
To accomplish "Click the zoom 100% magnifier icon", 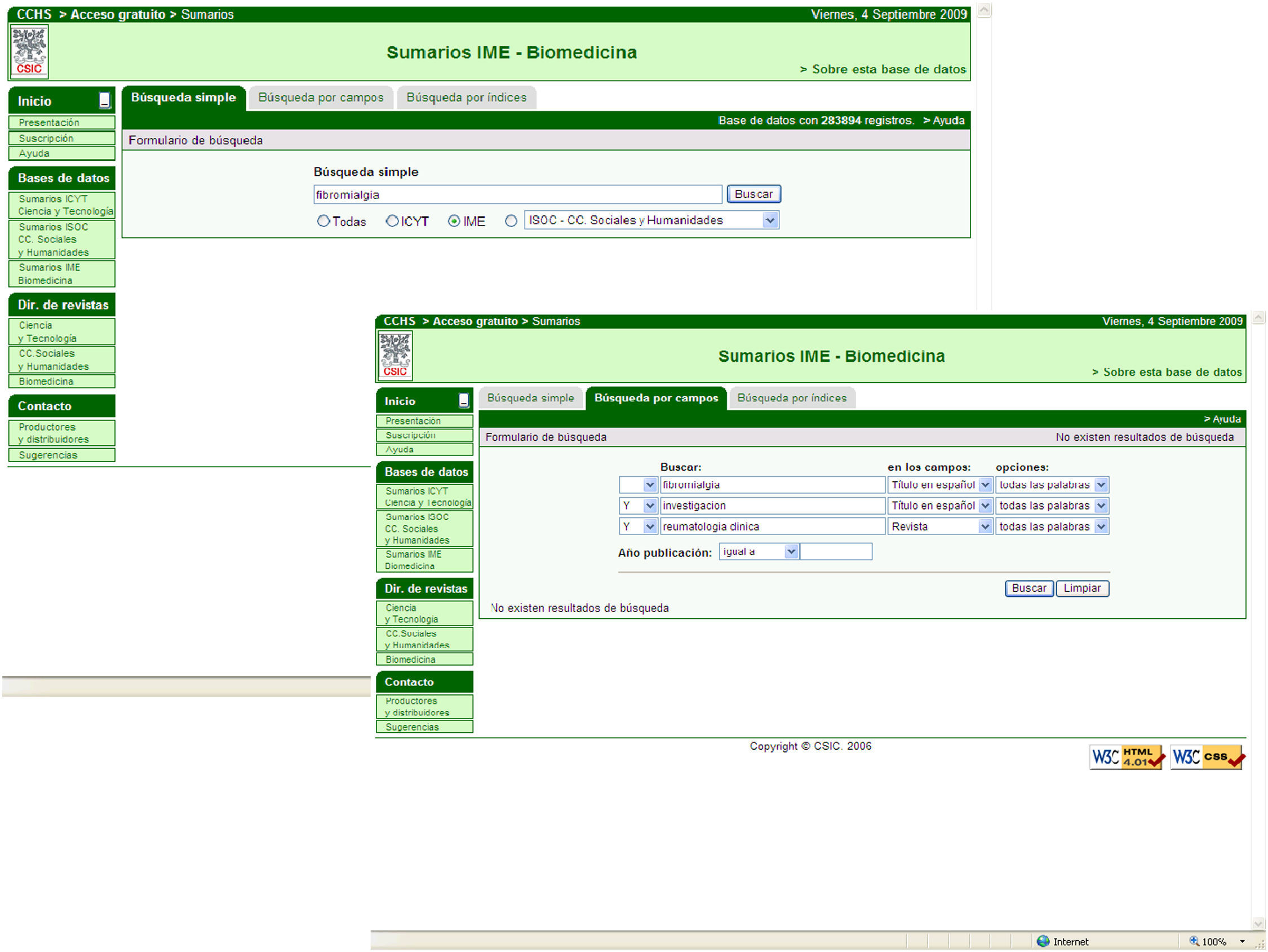I will click(x=1194, y=941).
